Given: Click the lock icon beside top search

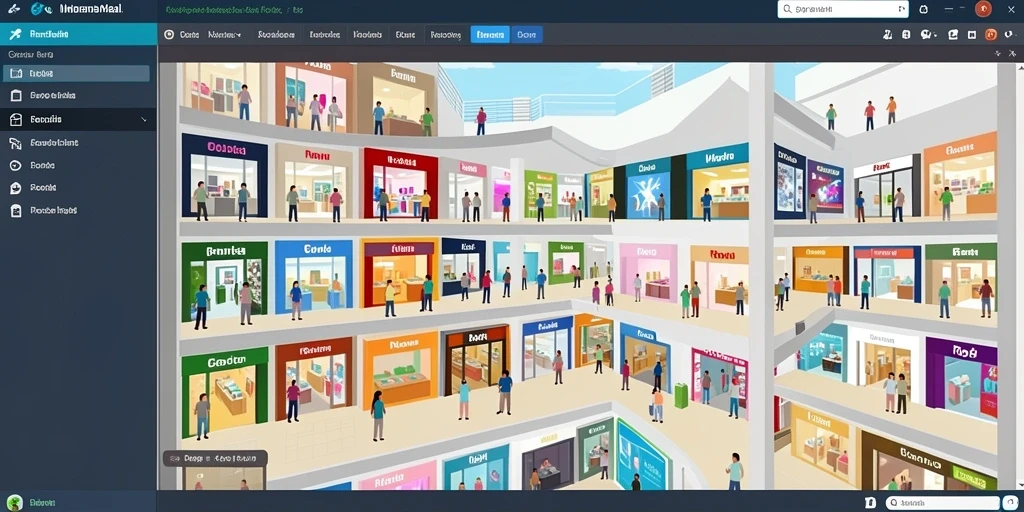Looking at the screenshot, I should (923, 9).
